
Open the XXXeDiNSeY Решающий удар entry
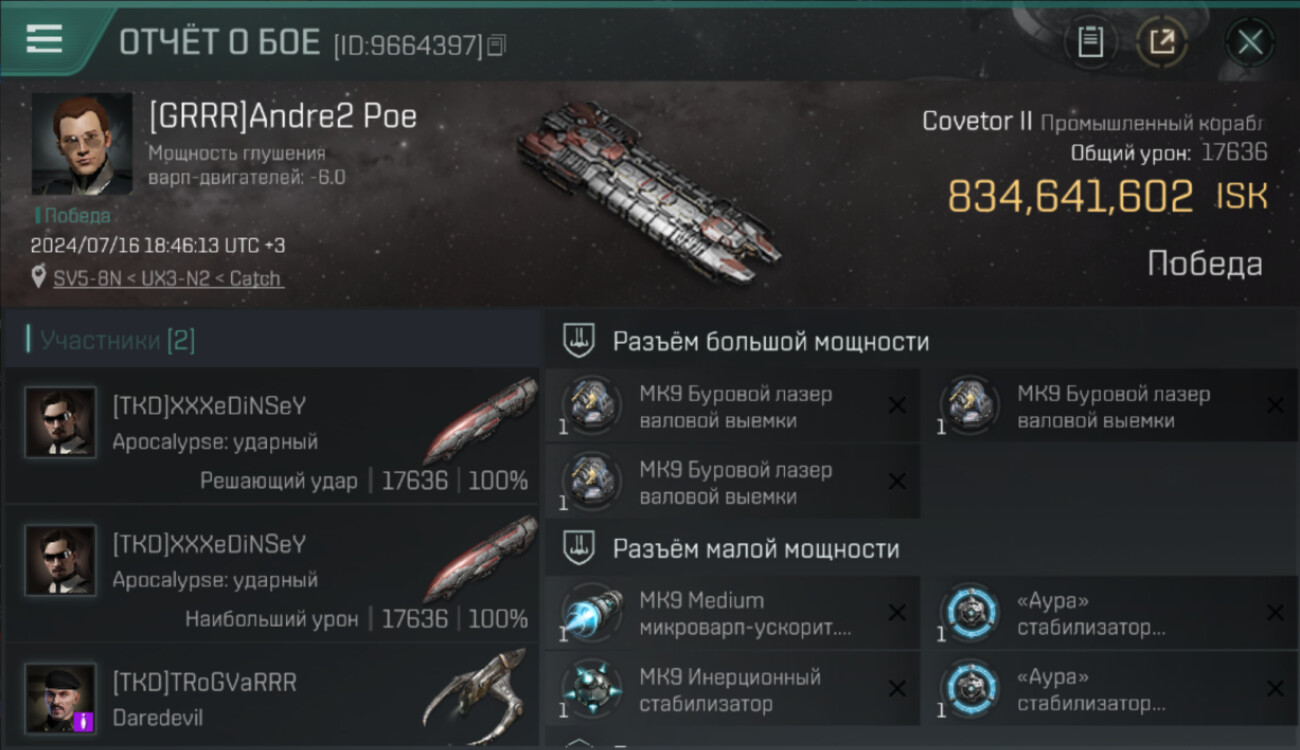tap(272, 435)
